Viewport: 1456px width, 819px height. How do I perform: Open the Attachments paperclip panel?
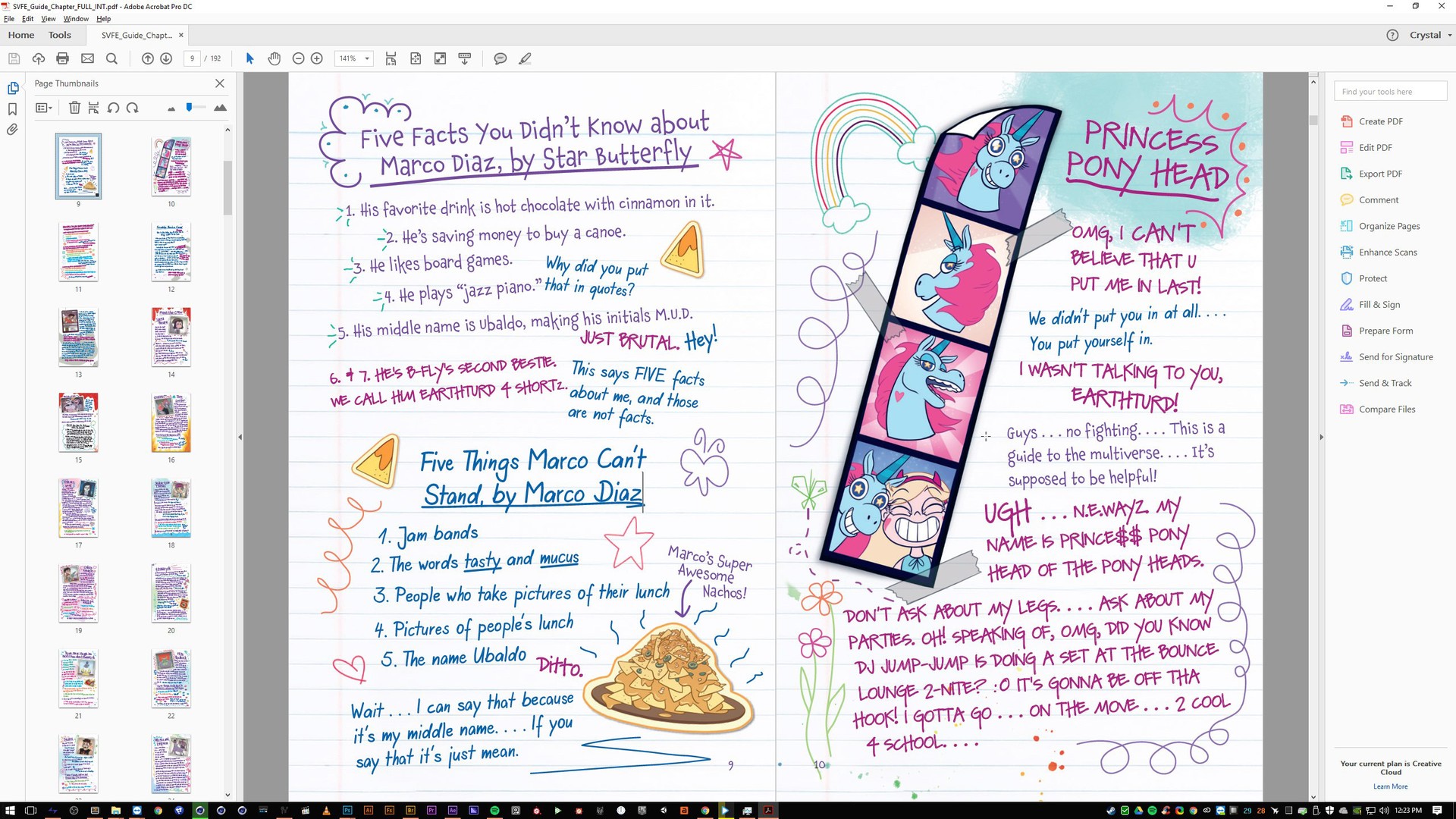click(x=12, y=130)
